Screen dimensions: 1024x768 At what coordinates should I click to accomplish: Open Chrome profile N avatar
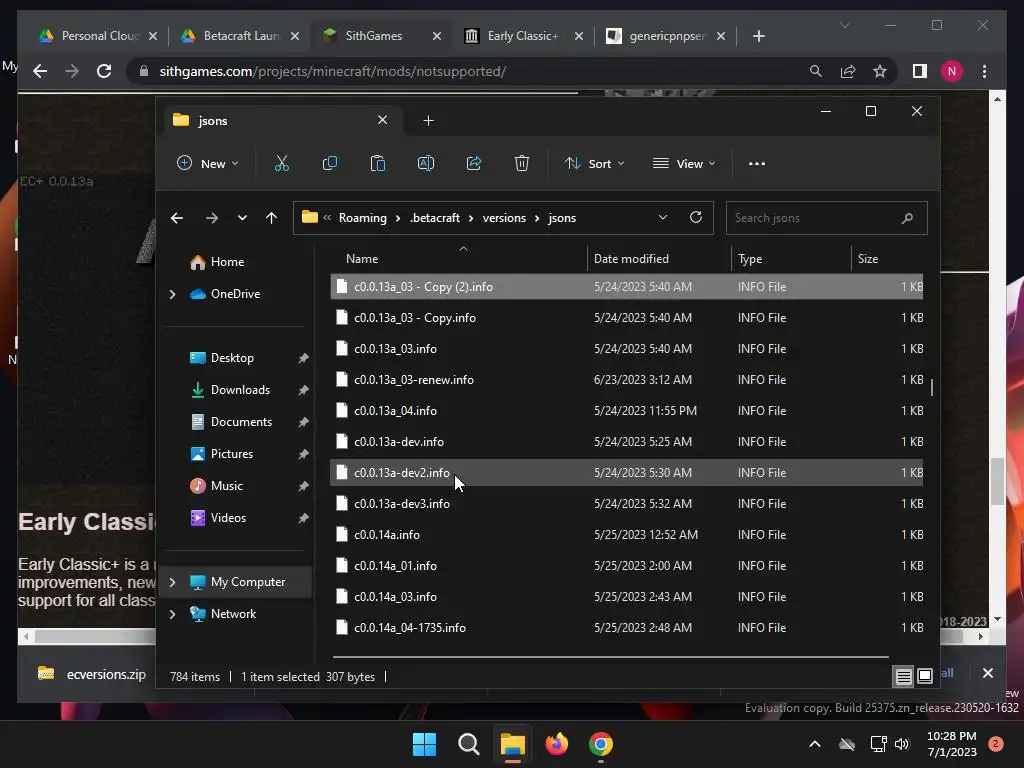tap(952, 71)
